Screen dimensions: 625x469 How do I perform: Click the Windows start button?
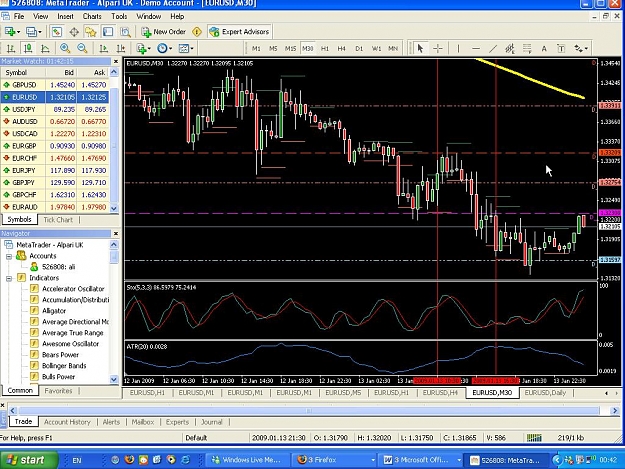28,460
